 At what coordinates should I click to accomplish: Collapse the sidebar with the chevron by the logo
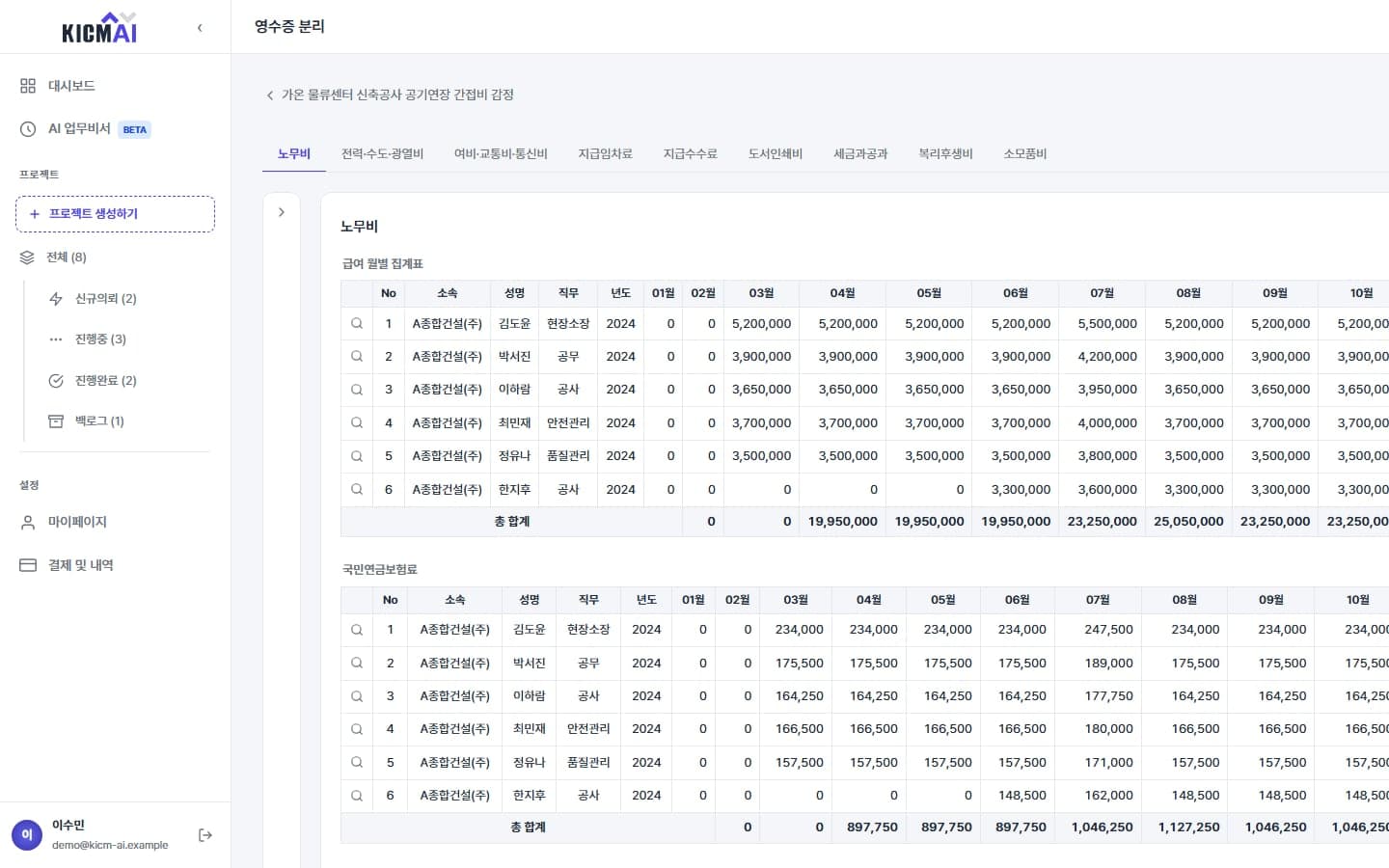click(200, 28)
